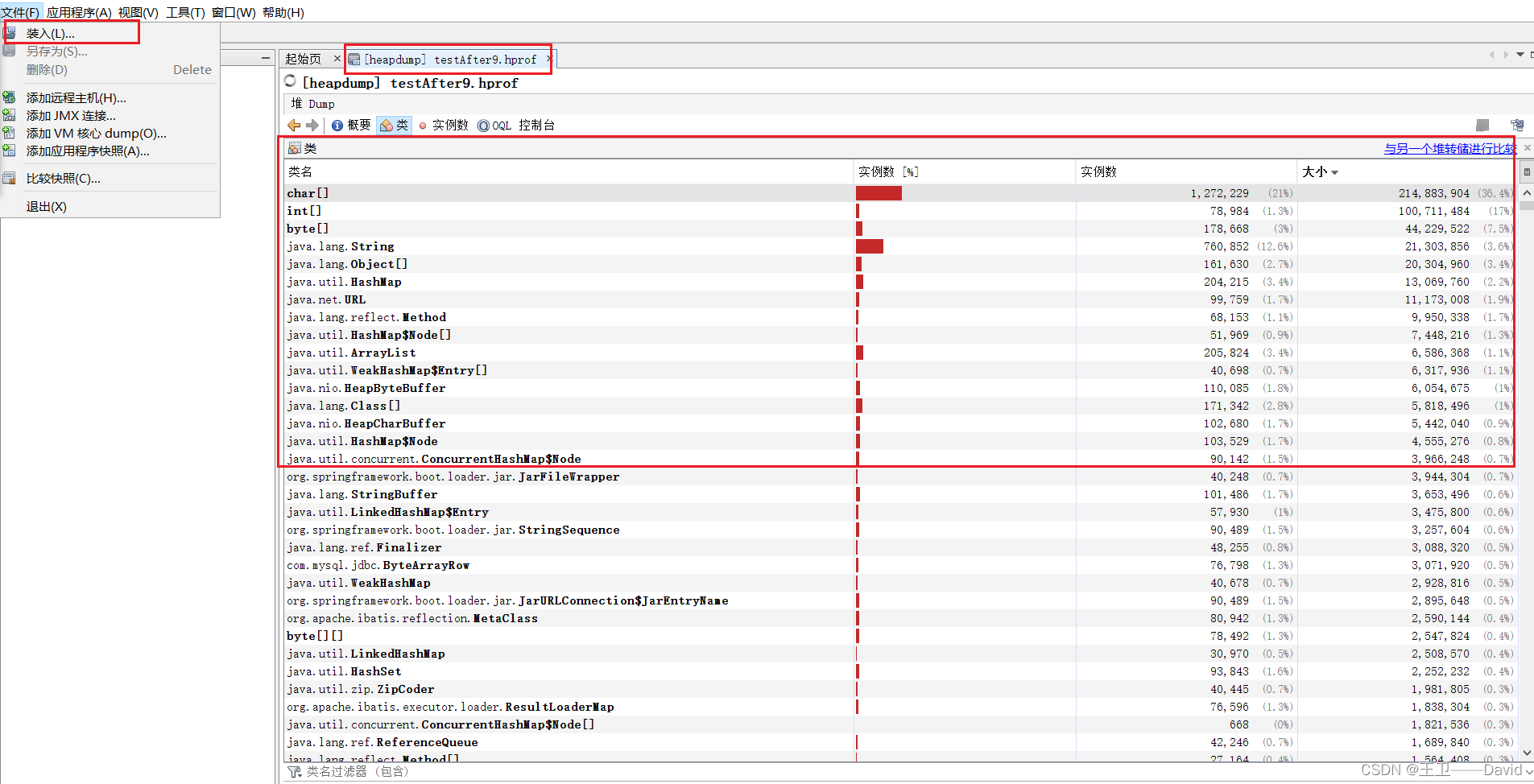This screenshot has height=784, width=1534.
Task: Select the java.util.HashSet class row
Action: pyautogui.click(x=899, y=671)
